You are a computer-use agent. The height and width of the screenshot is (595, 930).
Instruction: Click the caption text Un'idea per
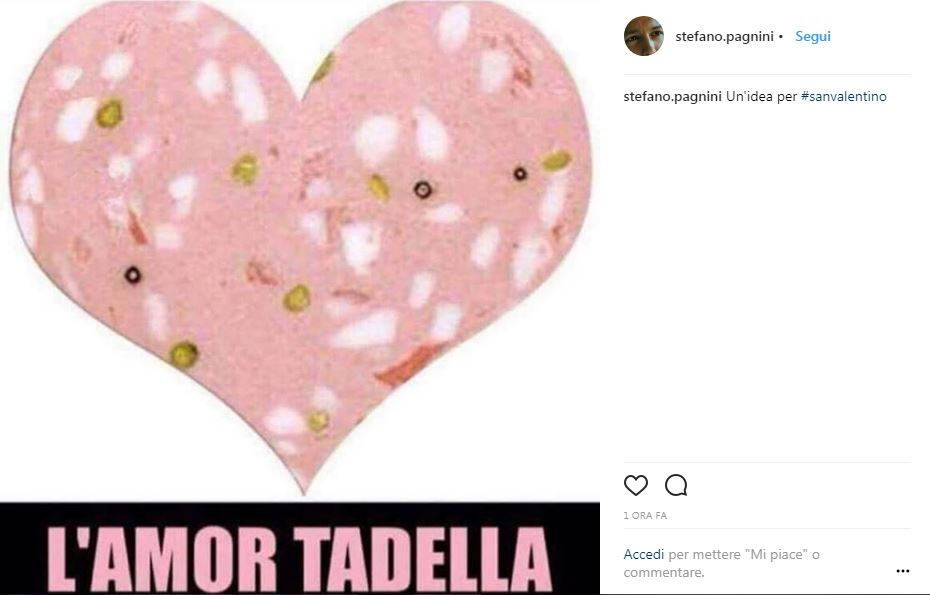[762, 96]
